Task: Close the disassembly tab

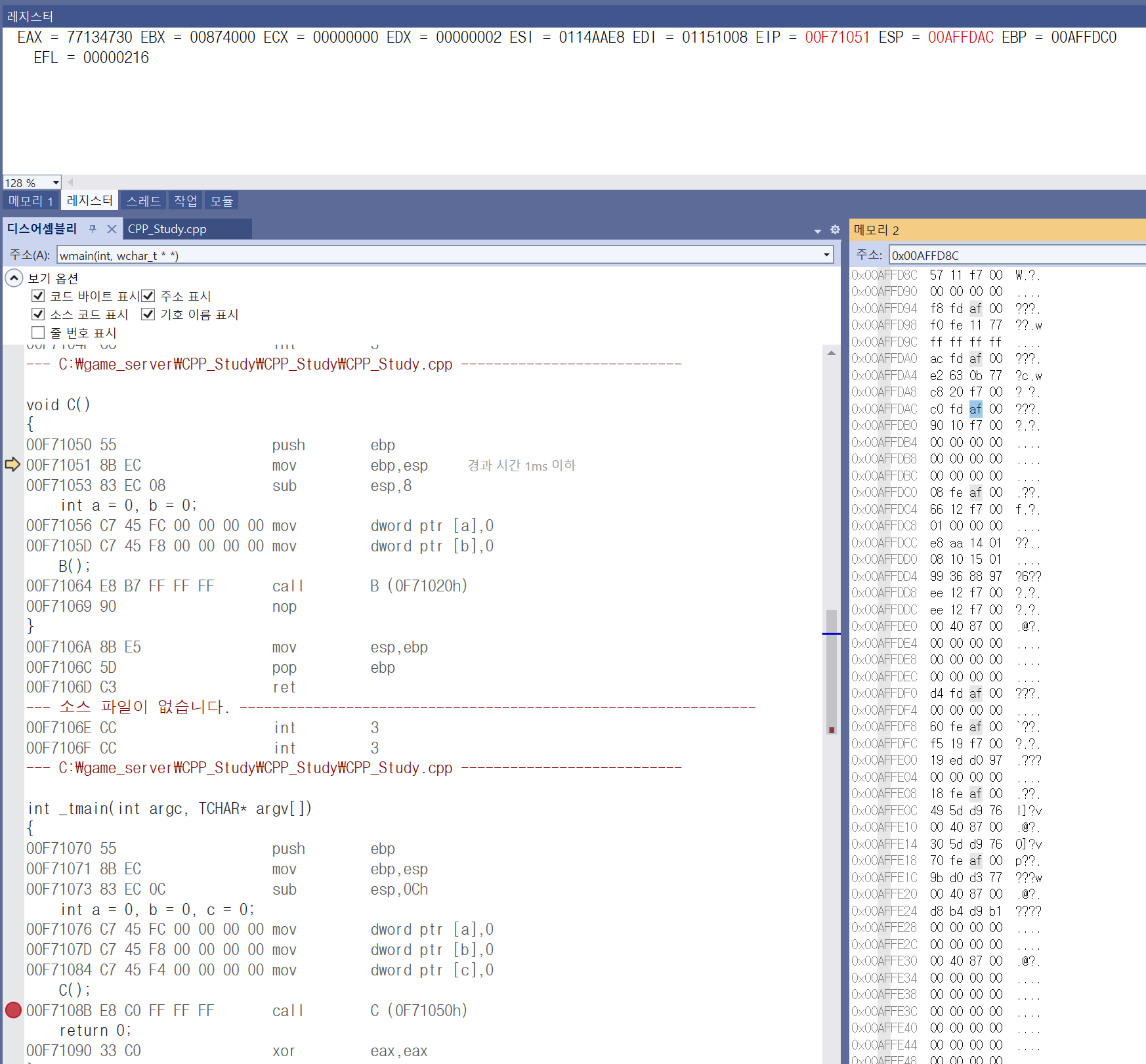Action: tap(112, 229)
